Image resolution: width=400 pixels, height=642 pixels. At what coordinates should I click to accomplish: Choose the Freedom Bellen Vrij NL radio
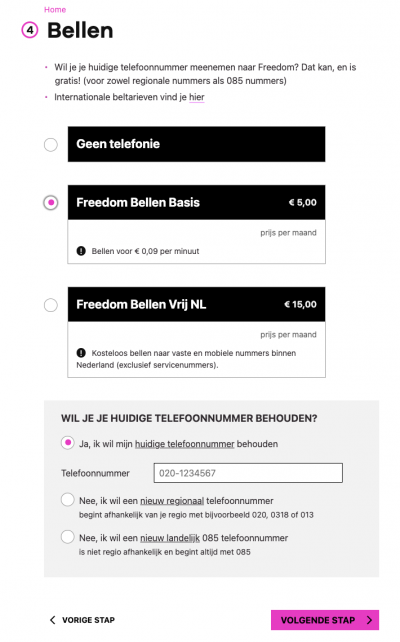coord(51,305)
